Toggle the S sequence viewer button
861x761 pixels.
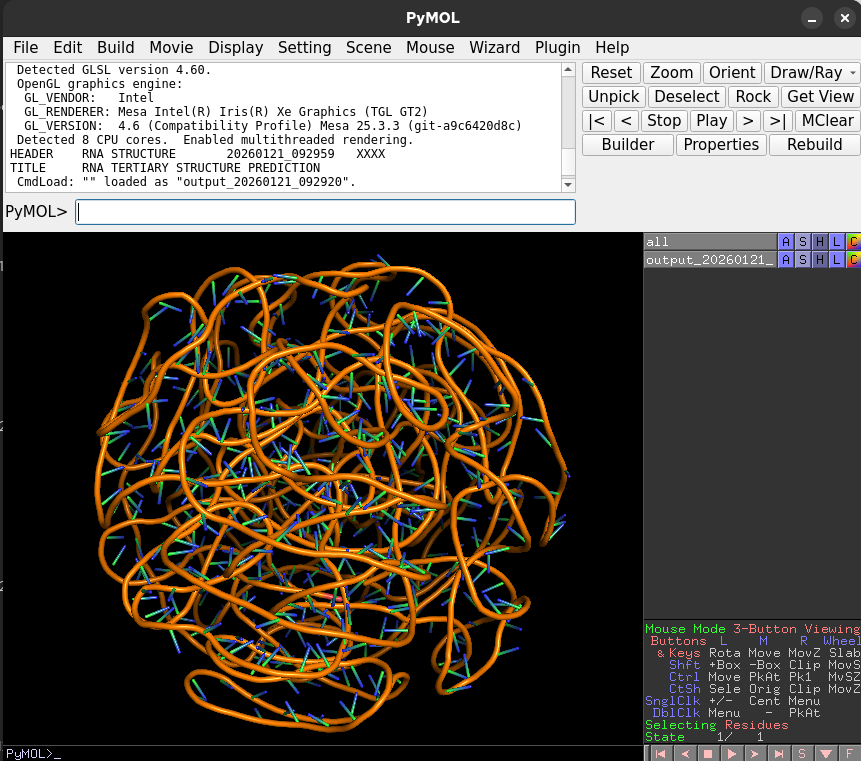point(802,754)
